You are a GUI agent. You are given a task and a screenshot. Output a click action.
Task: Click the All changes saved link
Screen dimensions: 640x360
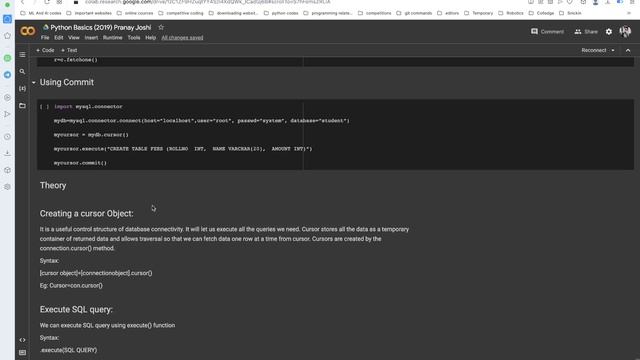tap(182, 38)
